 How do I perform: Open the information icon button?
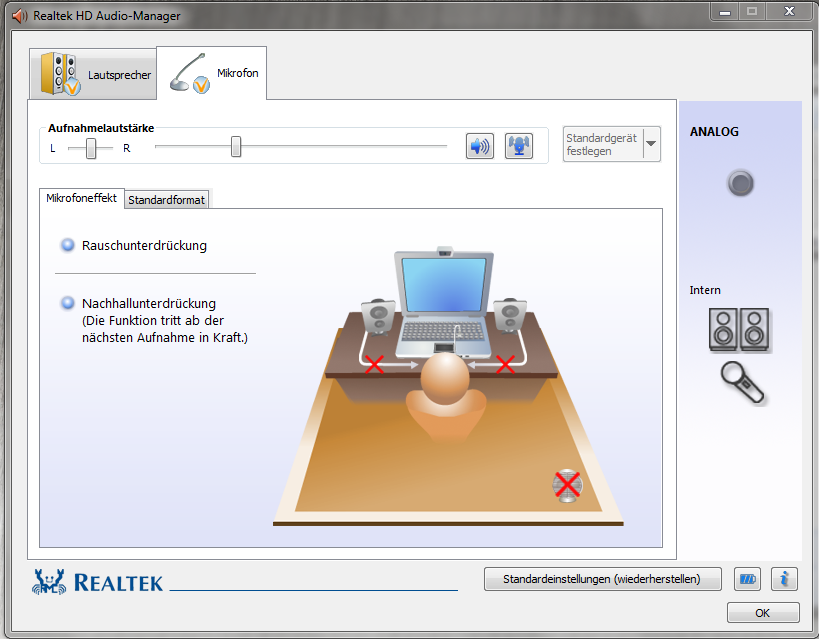786,579
